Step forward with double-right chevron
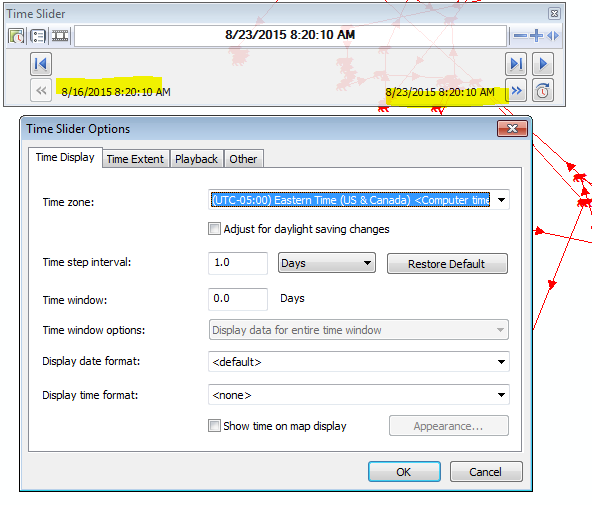 pos(516,91)
